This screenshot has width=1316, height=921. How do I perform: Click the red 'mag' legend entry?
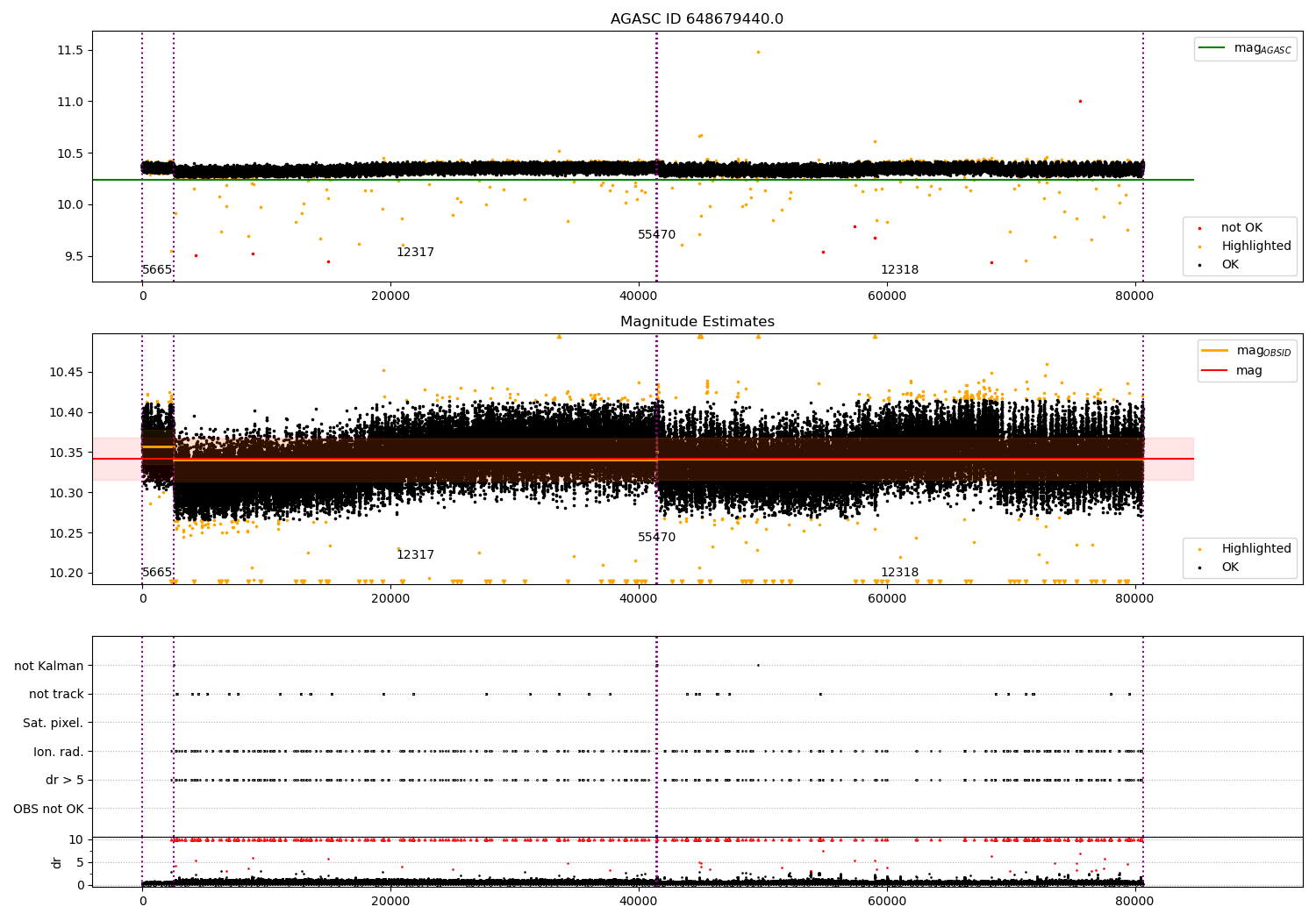(1232, 371)
